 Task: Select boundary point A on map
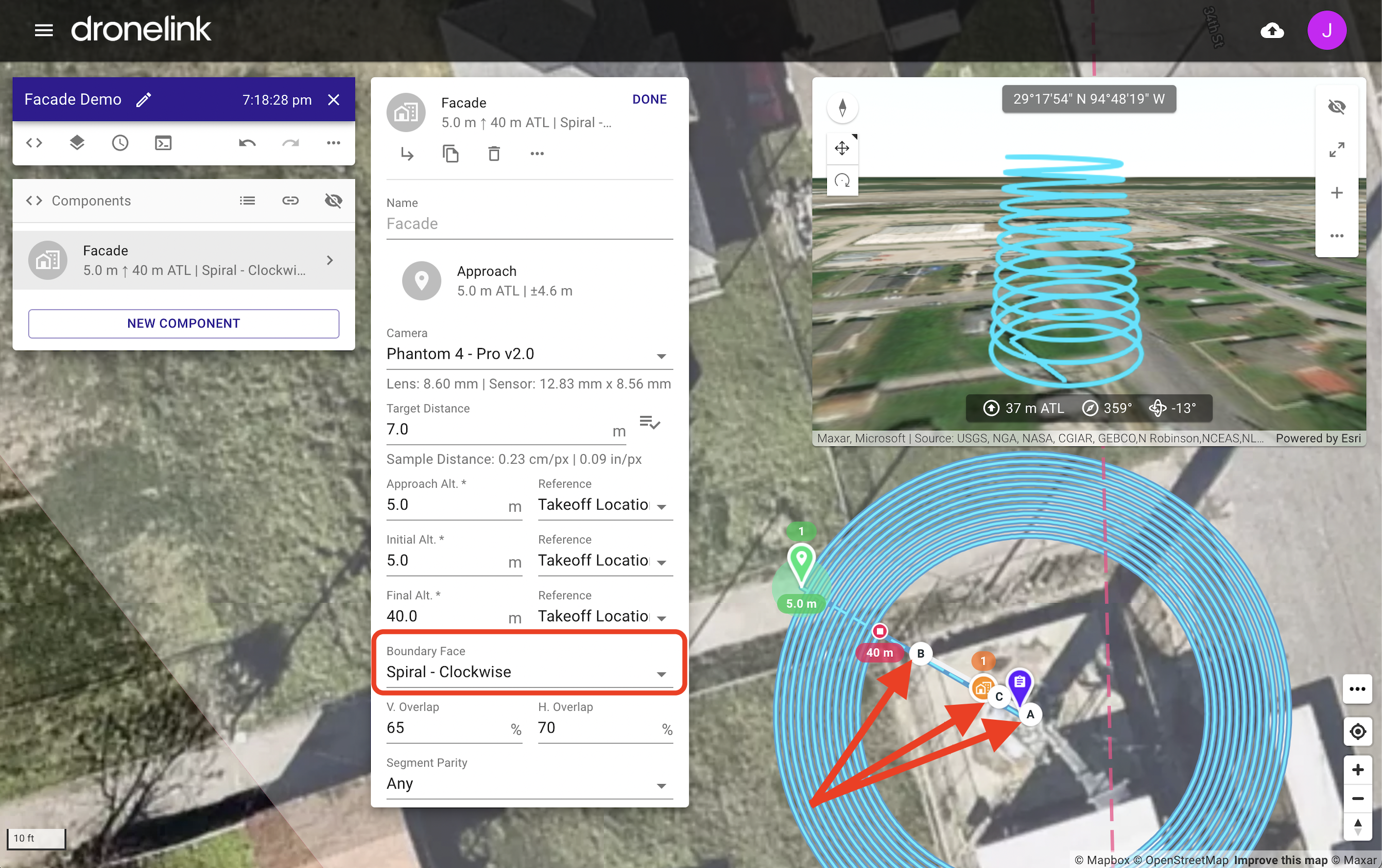(1030, 714)
